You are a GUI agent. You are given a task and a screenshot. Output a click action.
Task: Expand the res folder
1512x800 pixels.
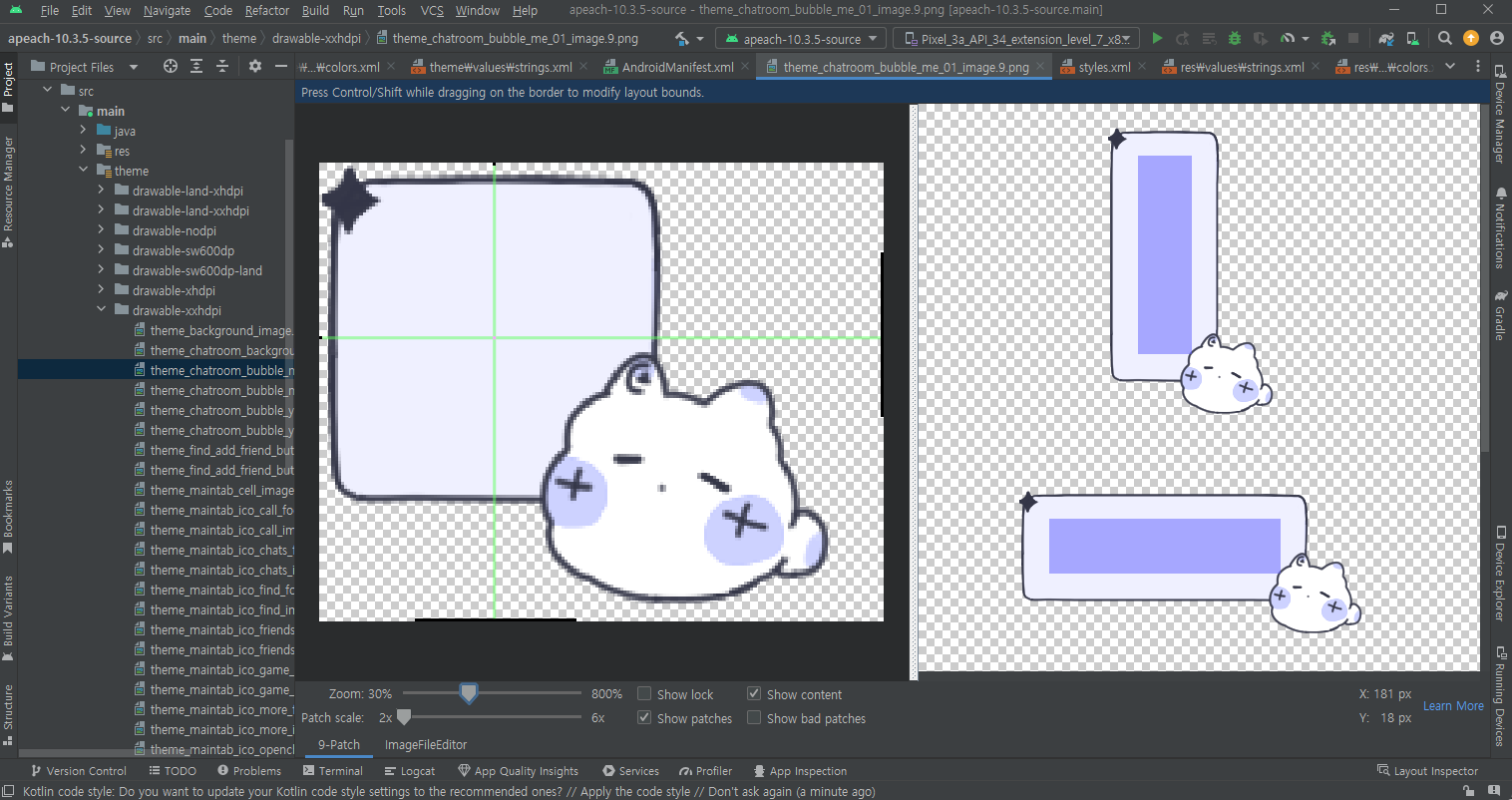pos(83,150)
